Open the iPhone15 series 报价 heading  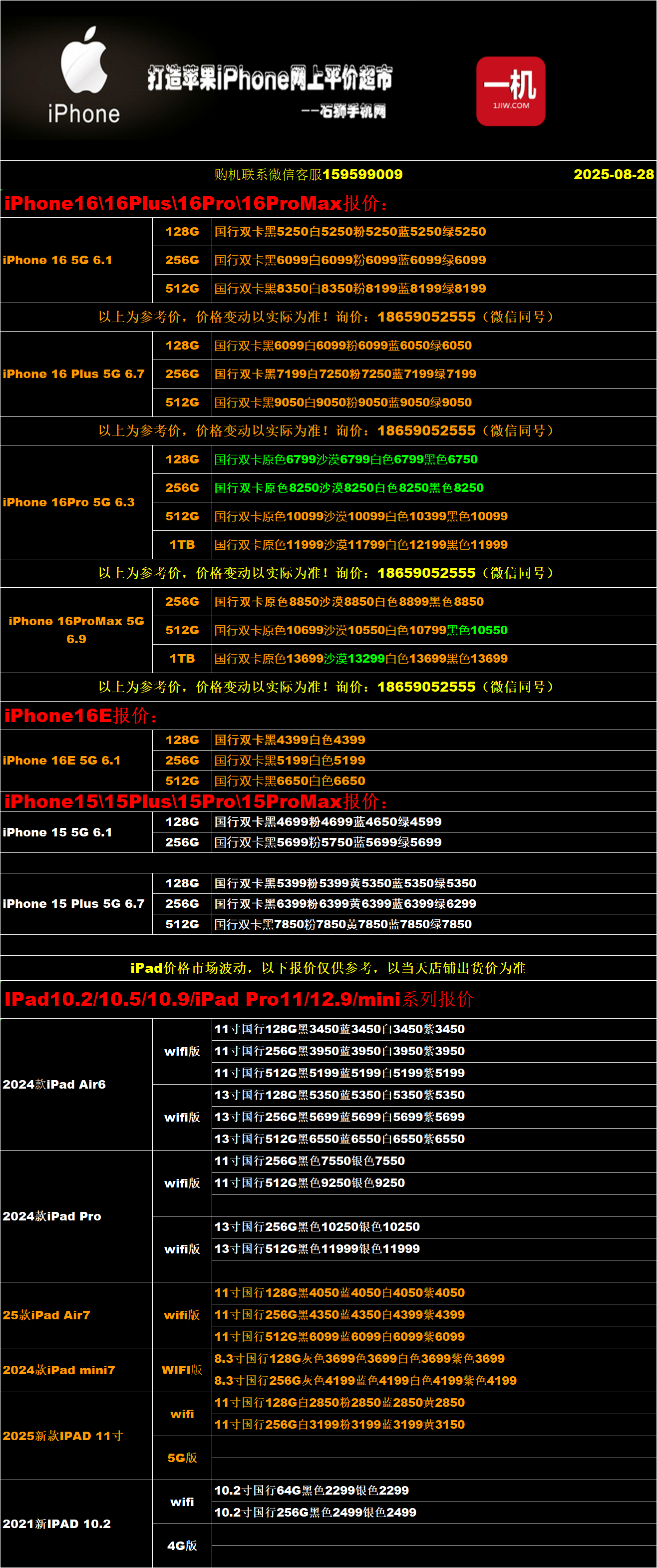pos(196,801)
